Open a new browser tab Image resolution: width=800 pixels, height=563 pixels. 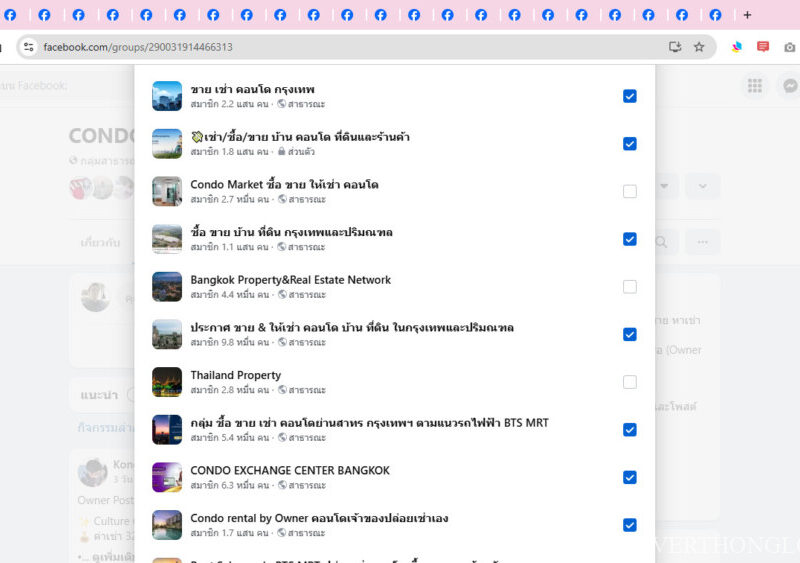pos(746,15)
